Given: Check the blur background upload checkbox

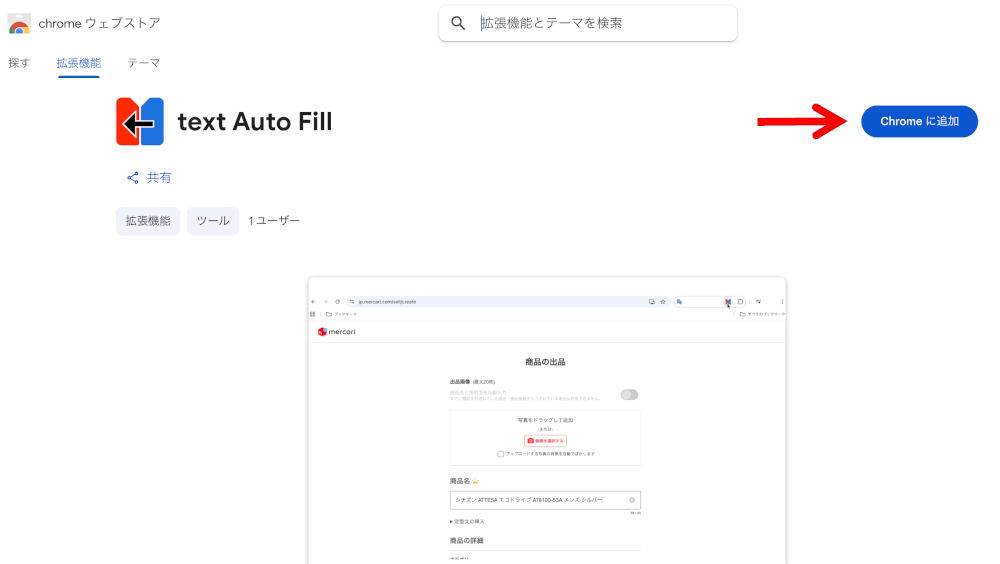Looking at the screenshot, I should (x=501, y=453).
